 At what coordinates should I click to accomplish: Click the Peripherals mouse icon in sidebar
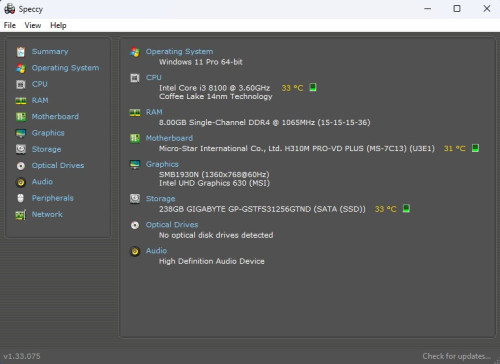pyautogui.click(x=21, y=198)
